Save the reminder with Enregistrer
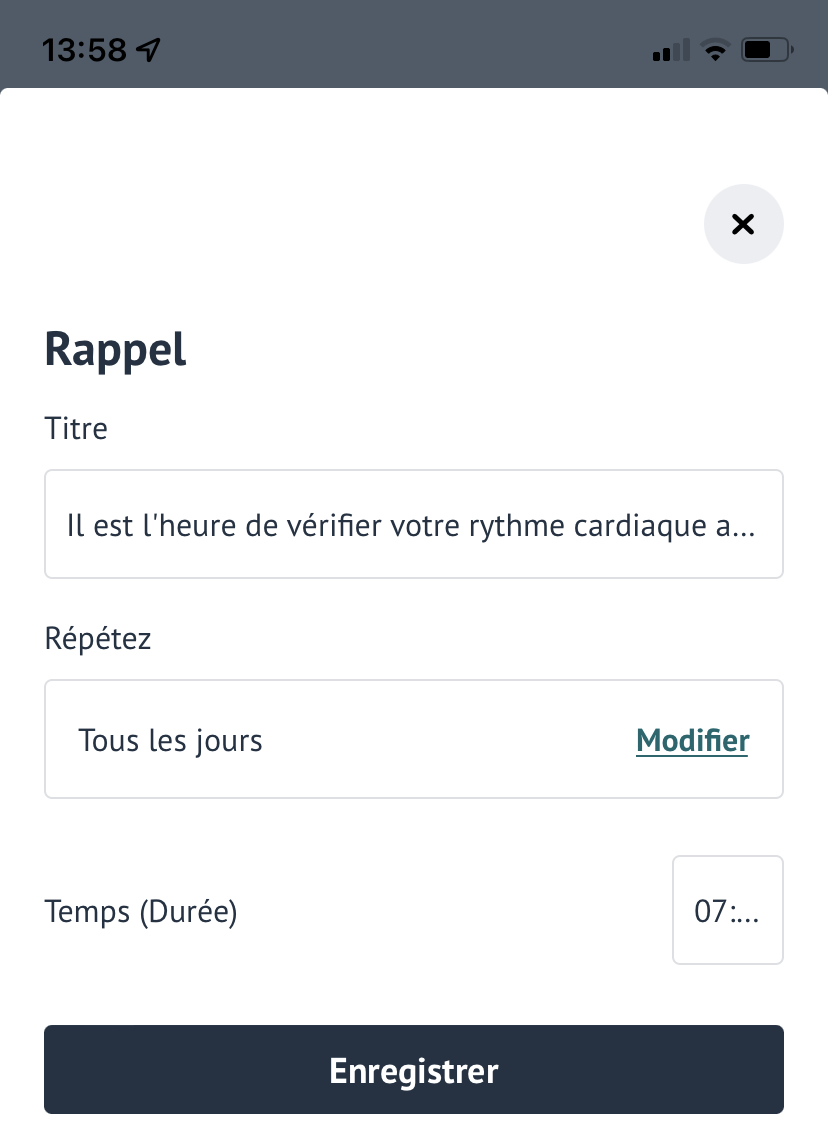Viewport: 828px width, 1135px height. tap(414, 1069)
